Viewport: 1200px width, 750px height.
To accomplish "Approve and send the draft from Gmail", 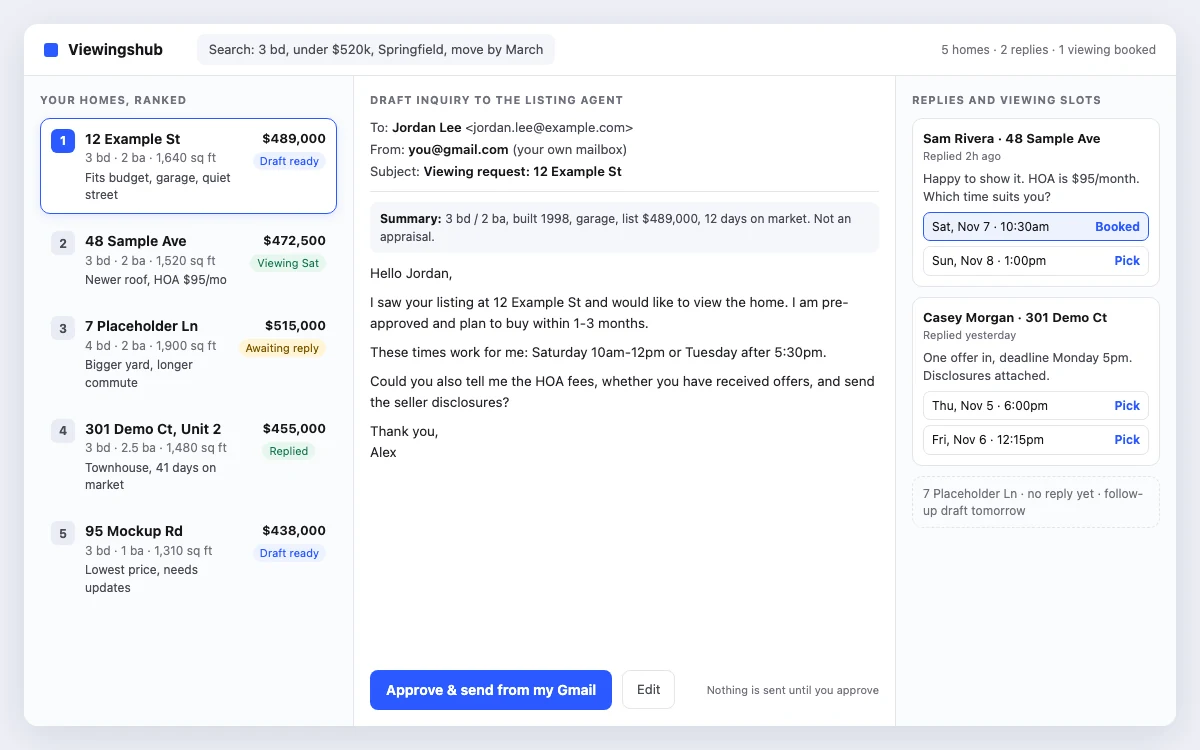I will (x=491, y=690).
